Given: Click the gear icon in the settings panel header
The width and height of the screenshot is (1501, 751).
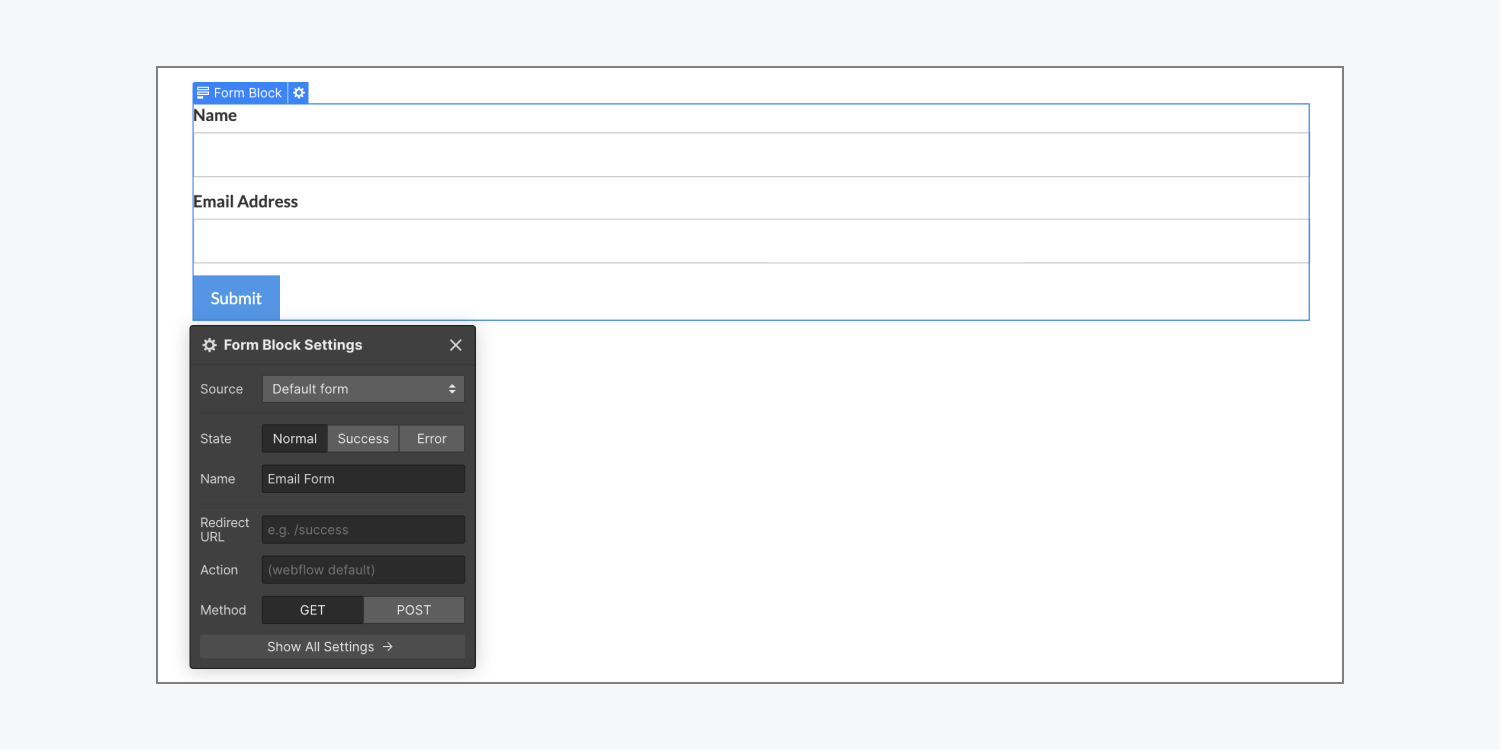Looking at the screenshot, I should [208, 344].
